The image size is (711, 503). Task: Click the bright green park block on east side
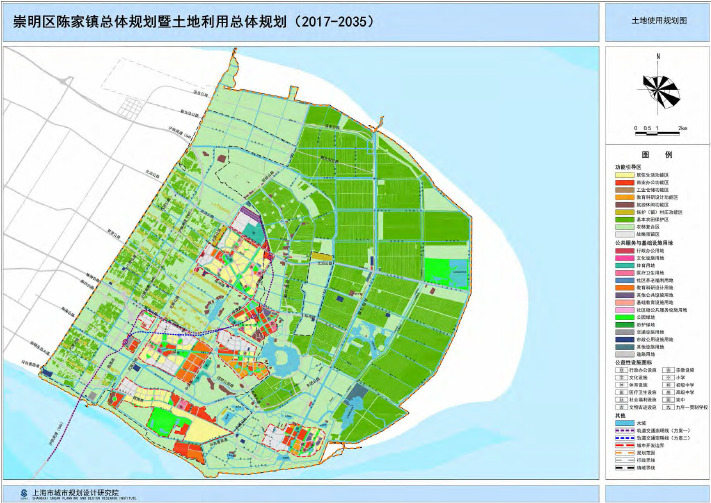point(437,271)
